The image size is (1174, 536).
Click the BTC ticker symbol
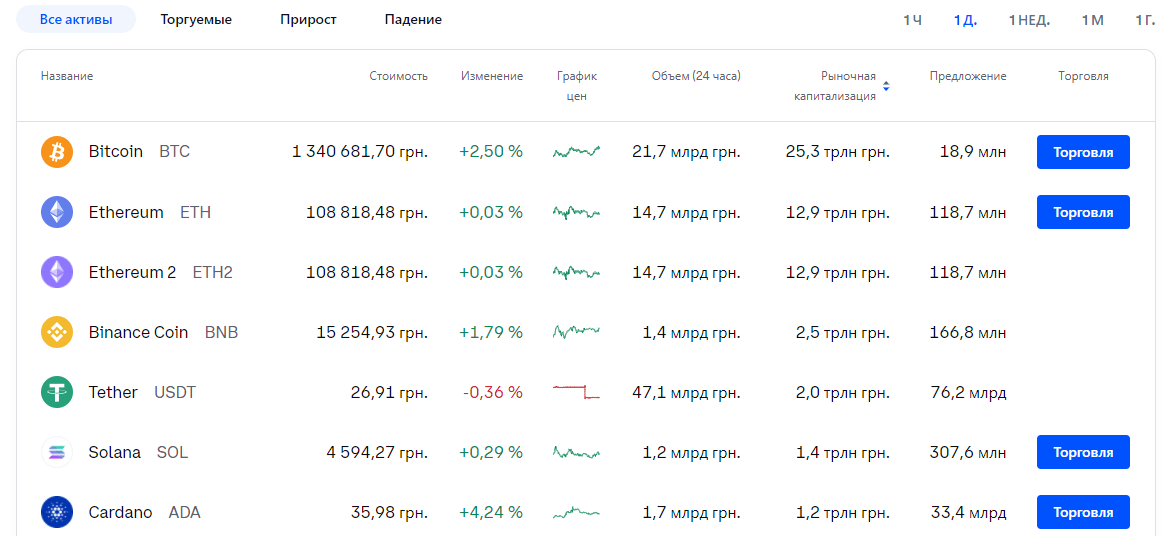pyautogui.click(x=174, y=152)
